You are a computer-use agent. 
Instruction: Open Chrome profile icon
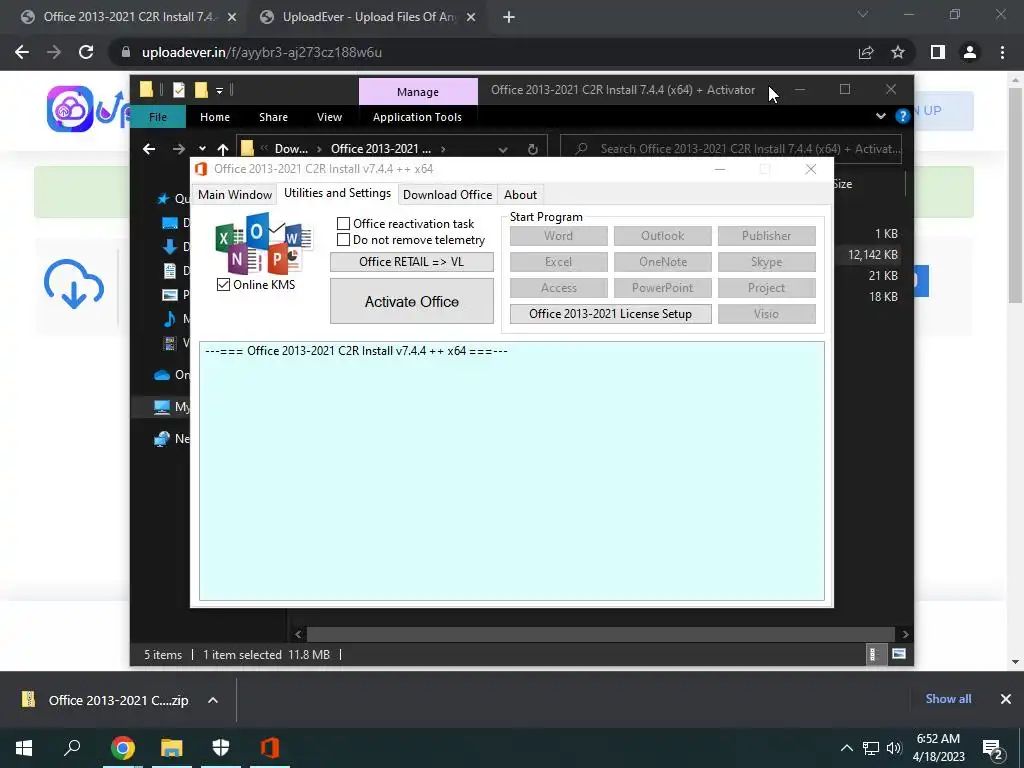(970, 52)
